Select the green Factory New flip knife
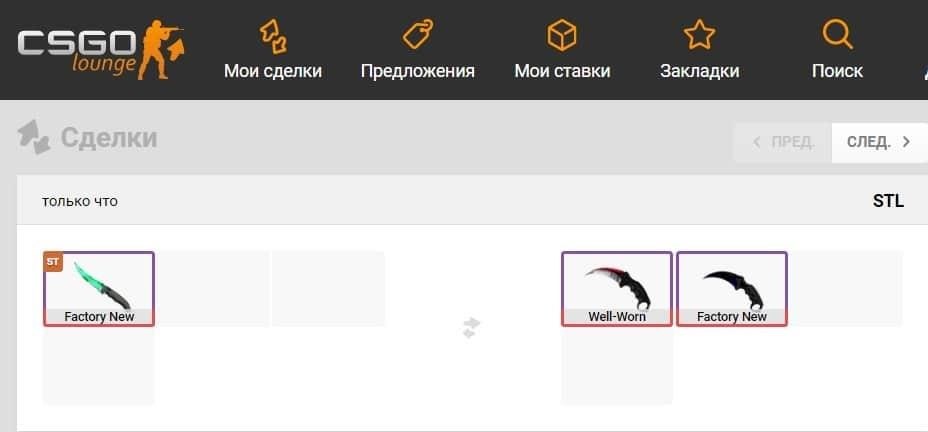928x432 pixels. click(99, 289)
